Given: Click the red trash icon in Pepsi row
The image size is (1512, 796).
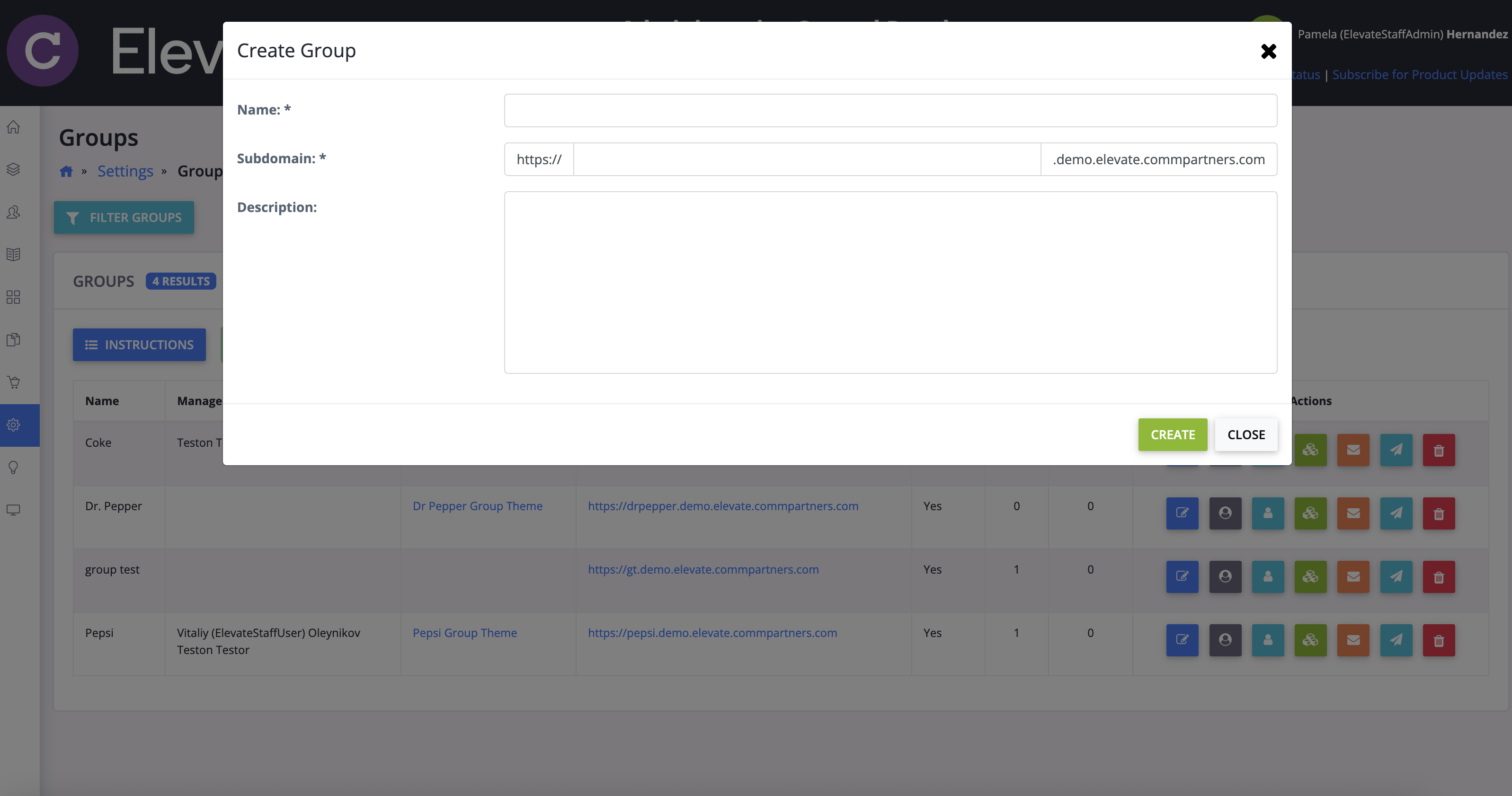Looking at the screenshot, I should pos(1438,640).
